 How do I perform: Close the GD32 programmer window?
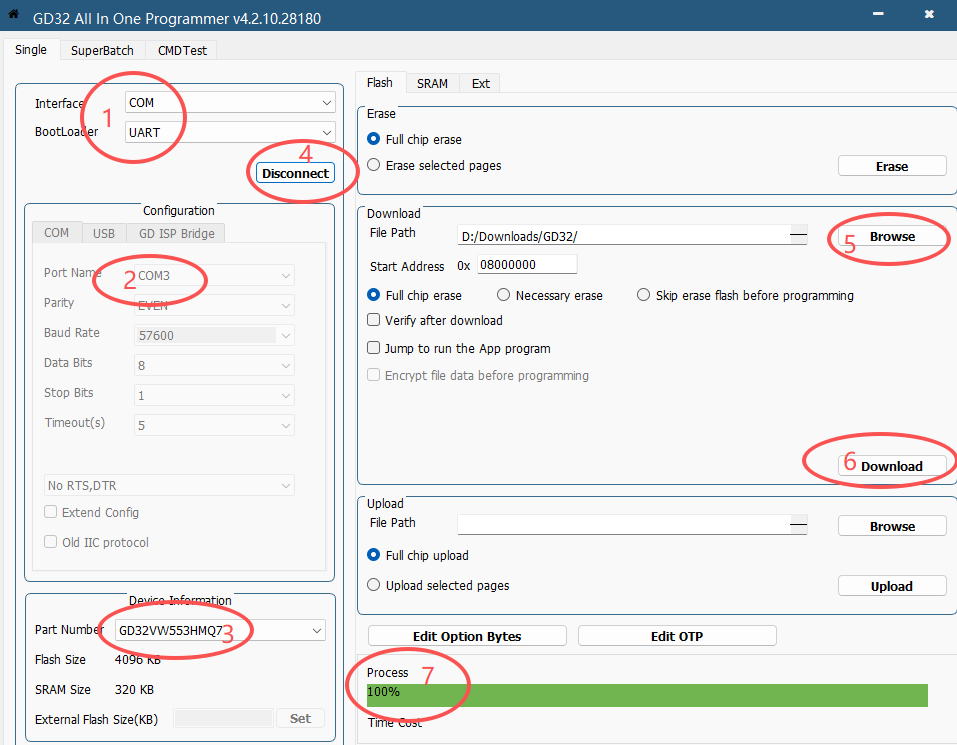(929, 16)
